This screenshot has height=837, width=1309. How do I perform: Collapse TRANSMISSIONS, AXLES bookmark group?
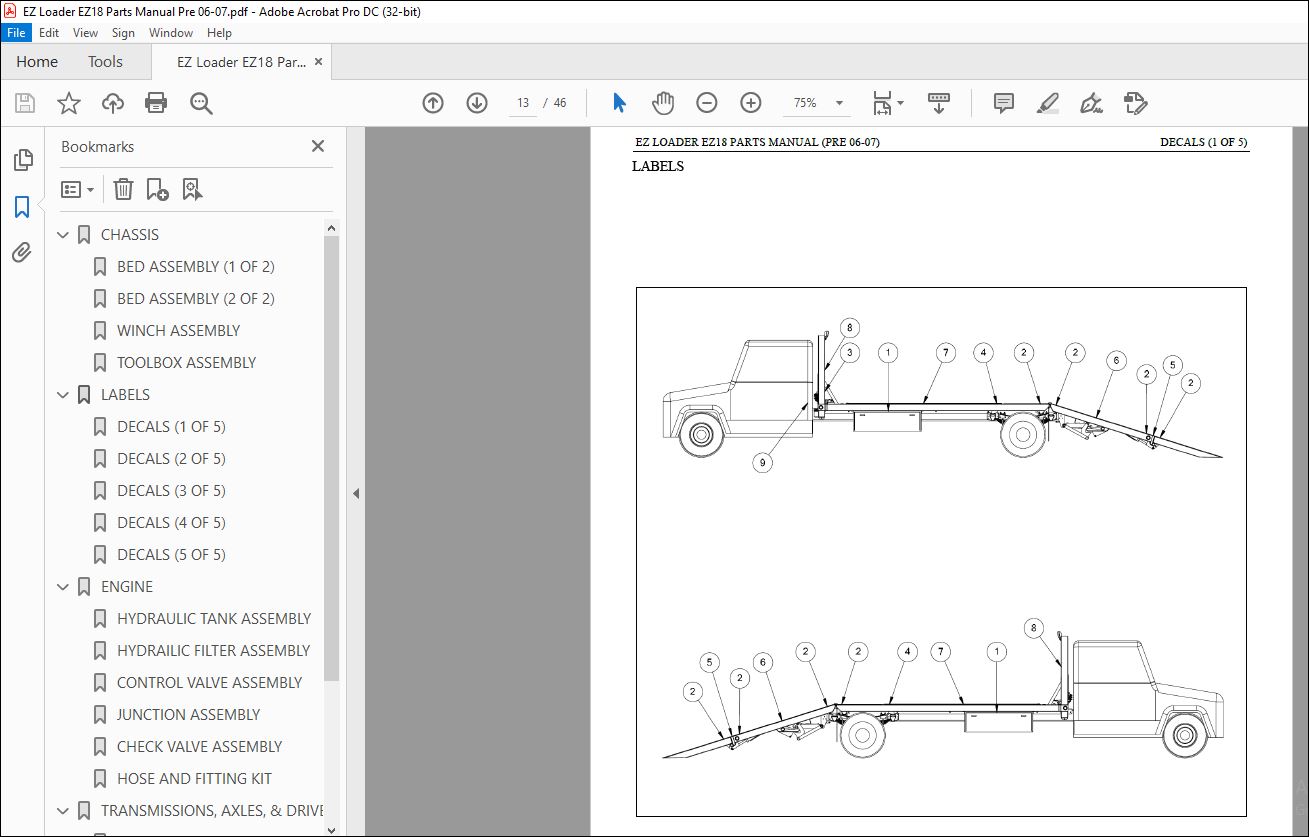[x=63, y=811]
